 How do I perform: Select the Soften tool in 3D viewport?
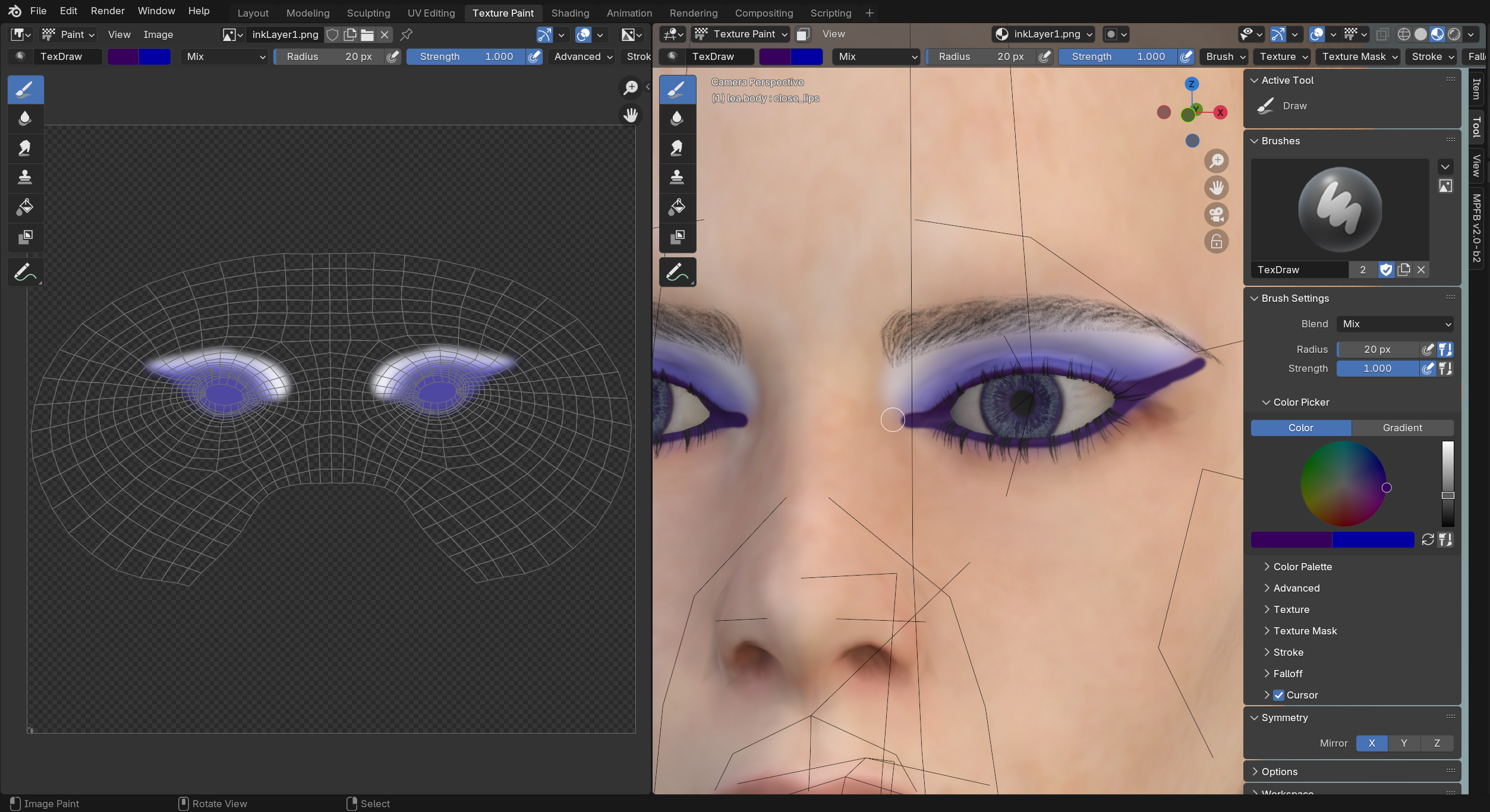pyautogui.click(x=677, y=118)
